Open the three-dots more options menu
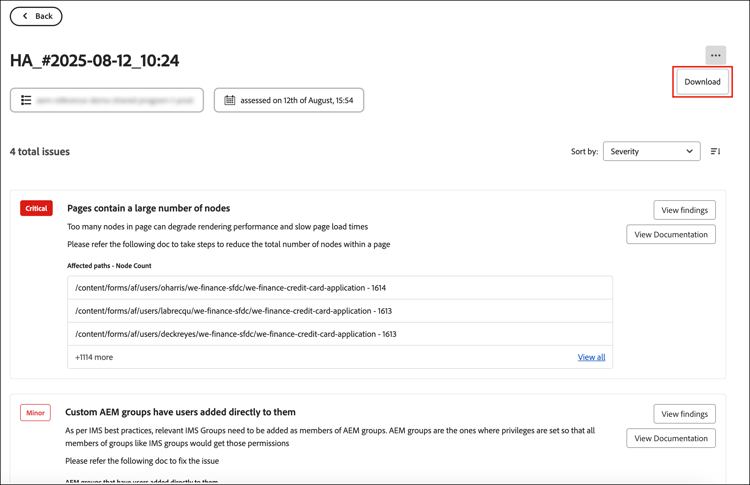Screen dimensions: 750x485 coord(715,55)
